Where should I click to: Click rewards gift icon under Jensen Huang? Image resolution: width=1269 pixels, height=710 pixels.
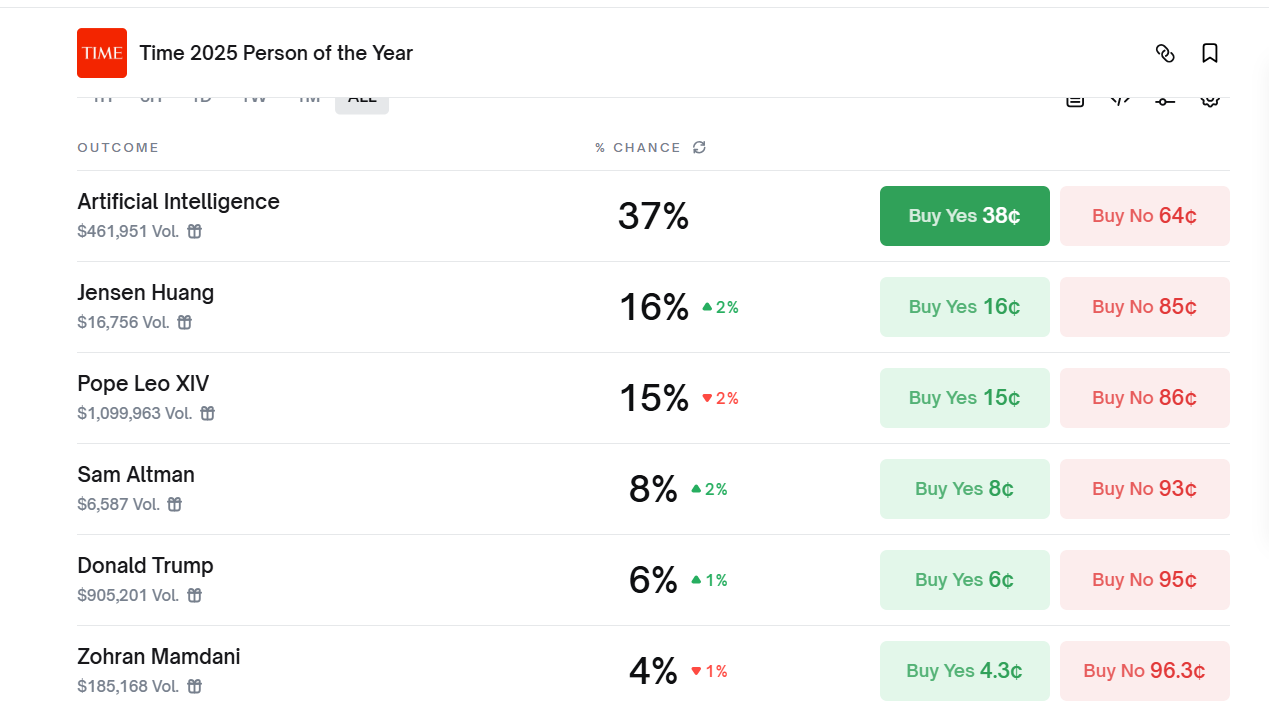[185, 322]
